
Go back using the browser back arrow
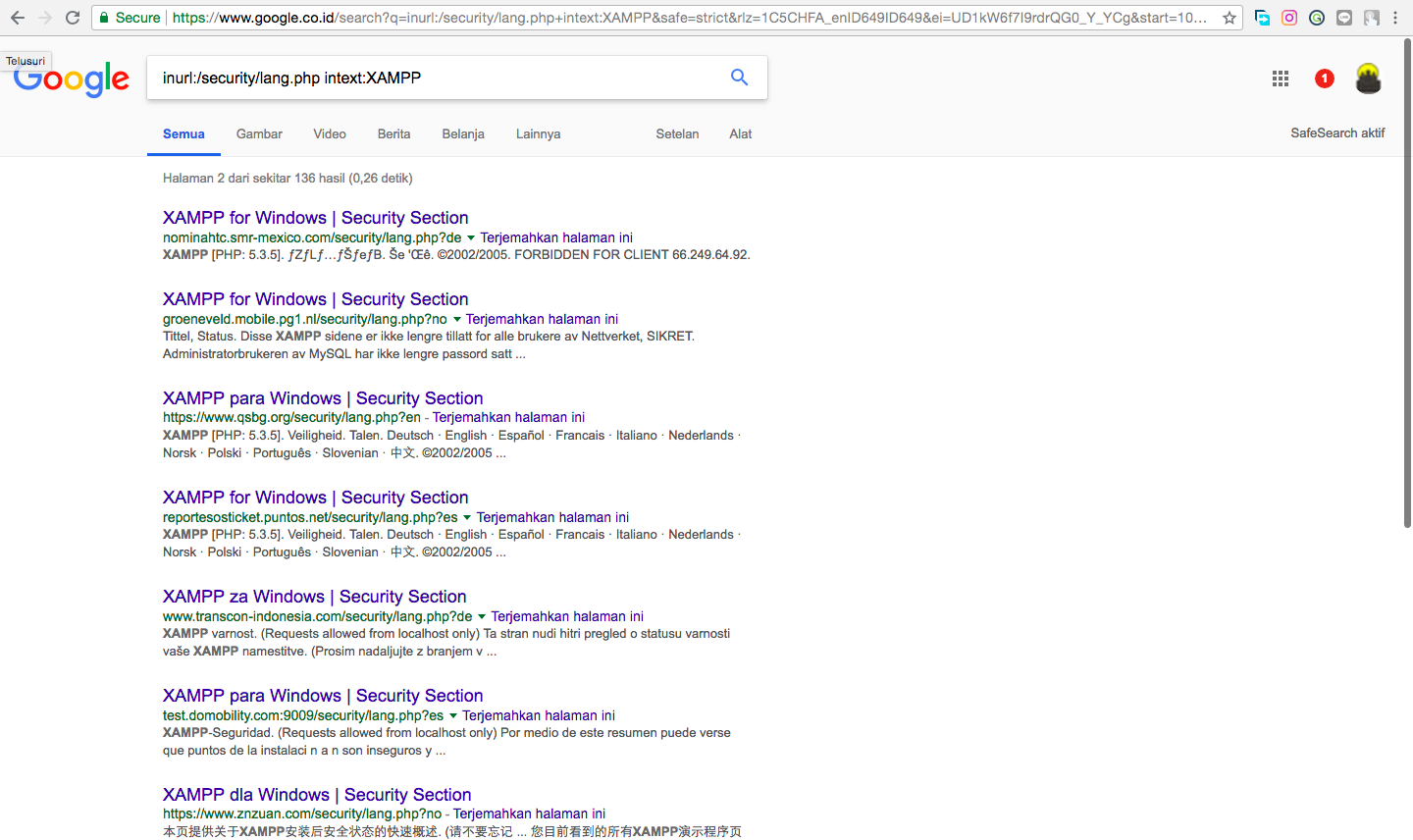(18, 18)
